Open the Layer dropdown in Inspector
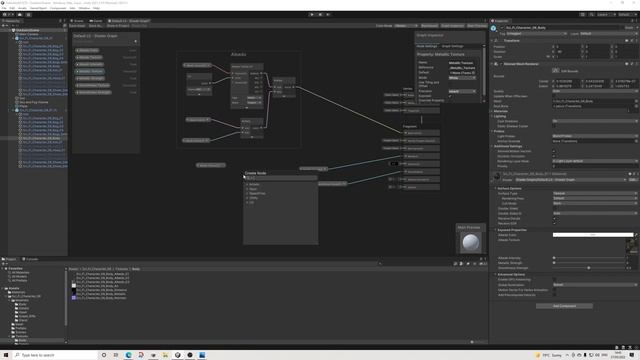 coord(608,34)
